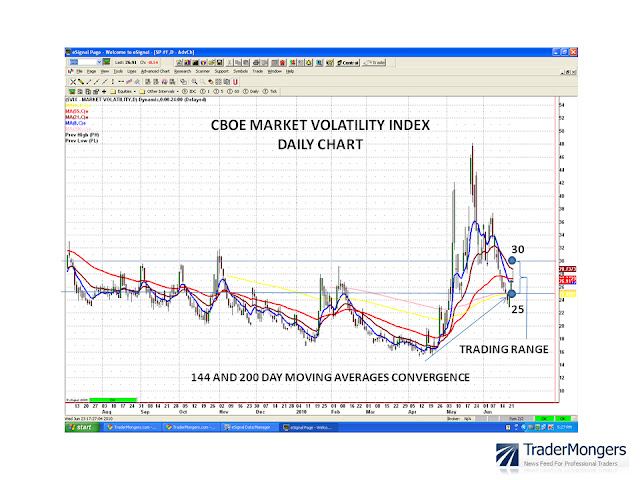Click the print icon in toolbar
The width and height of the screenshot is (640, 480).
click(x=256, y=62)
